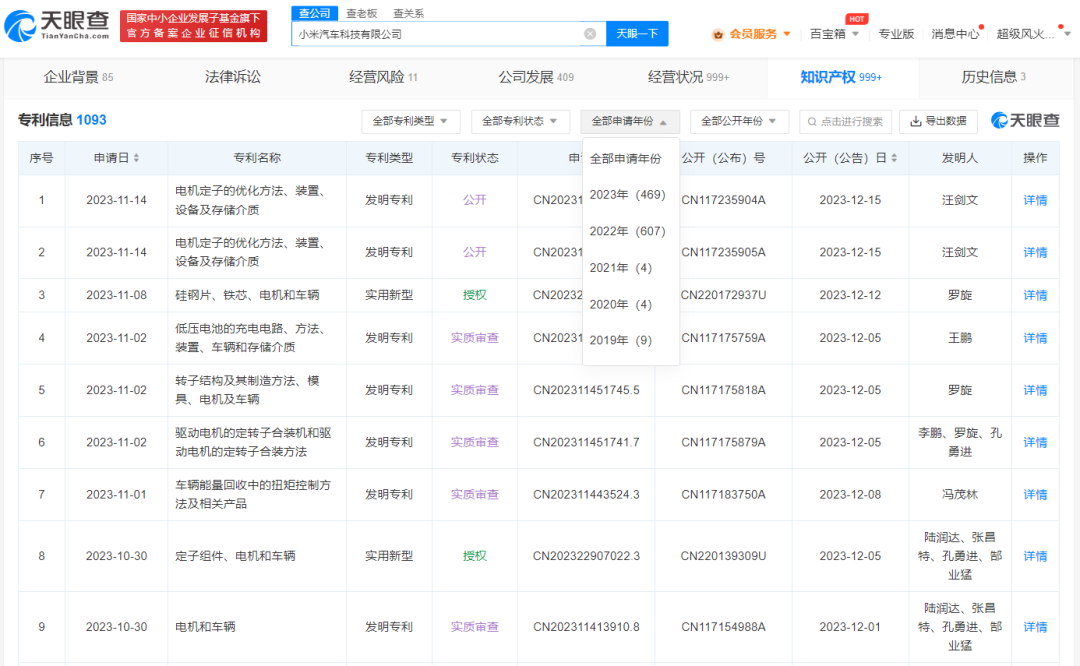Viewport: 1080px width, 666px height.
Task: Open 详情 link for the first patent row
Action: tap(1035, 200)
